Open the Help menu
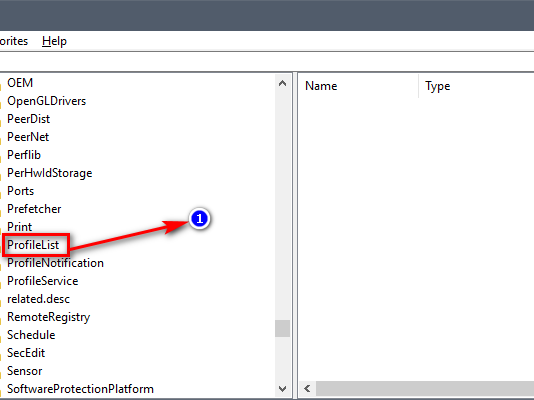The width and height of the screenshot is (534, 400). [54, 41]
